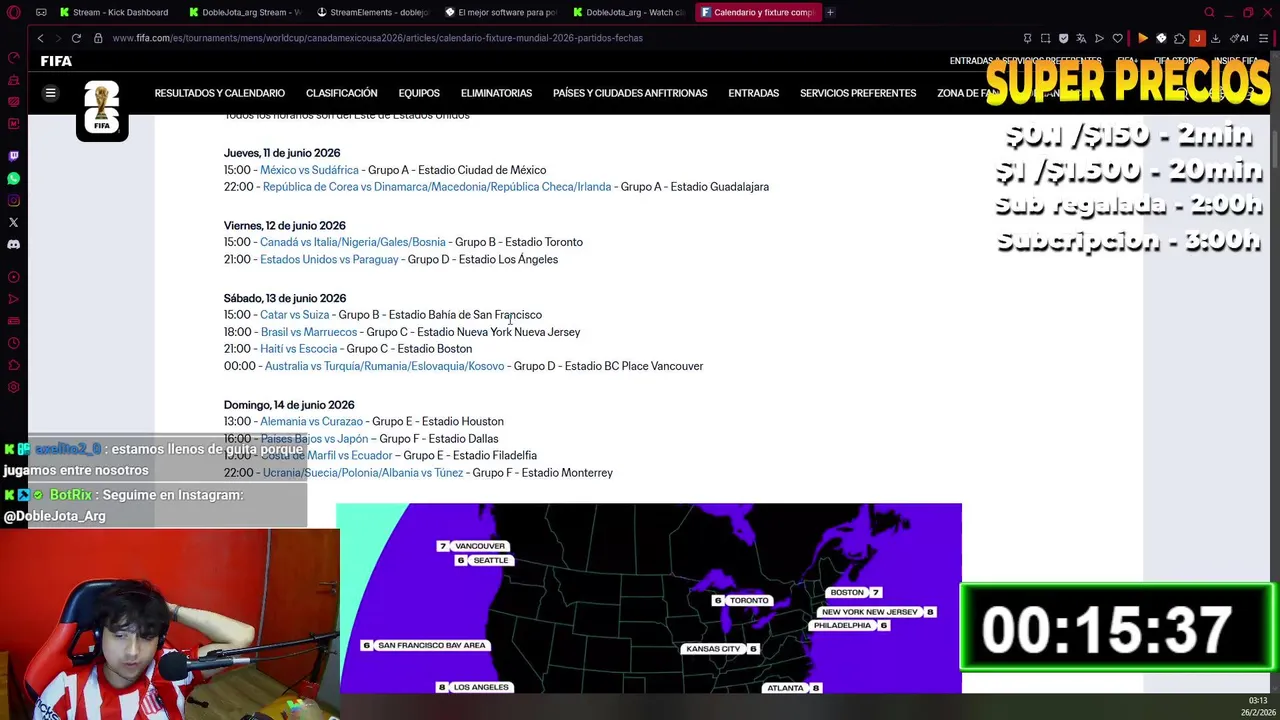Click the World Cup 2026 trophy logo

102,109
